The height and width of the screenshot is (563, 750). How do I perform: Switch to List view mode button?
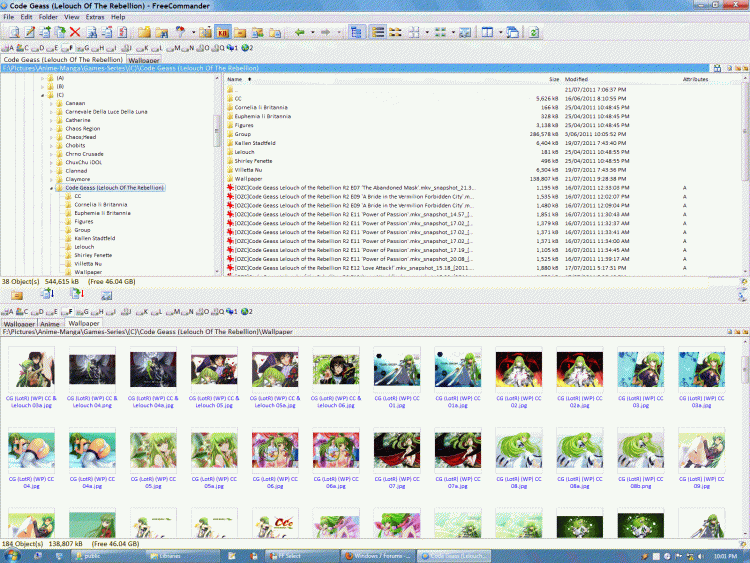click(395, 32)
